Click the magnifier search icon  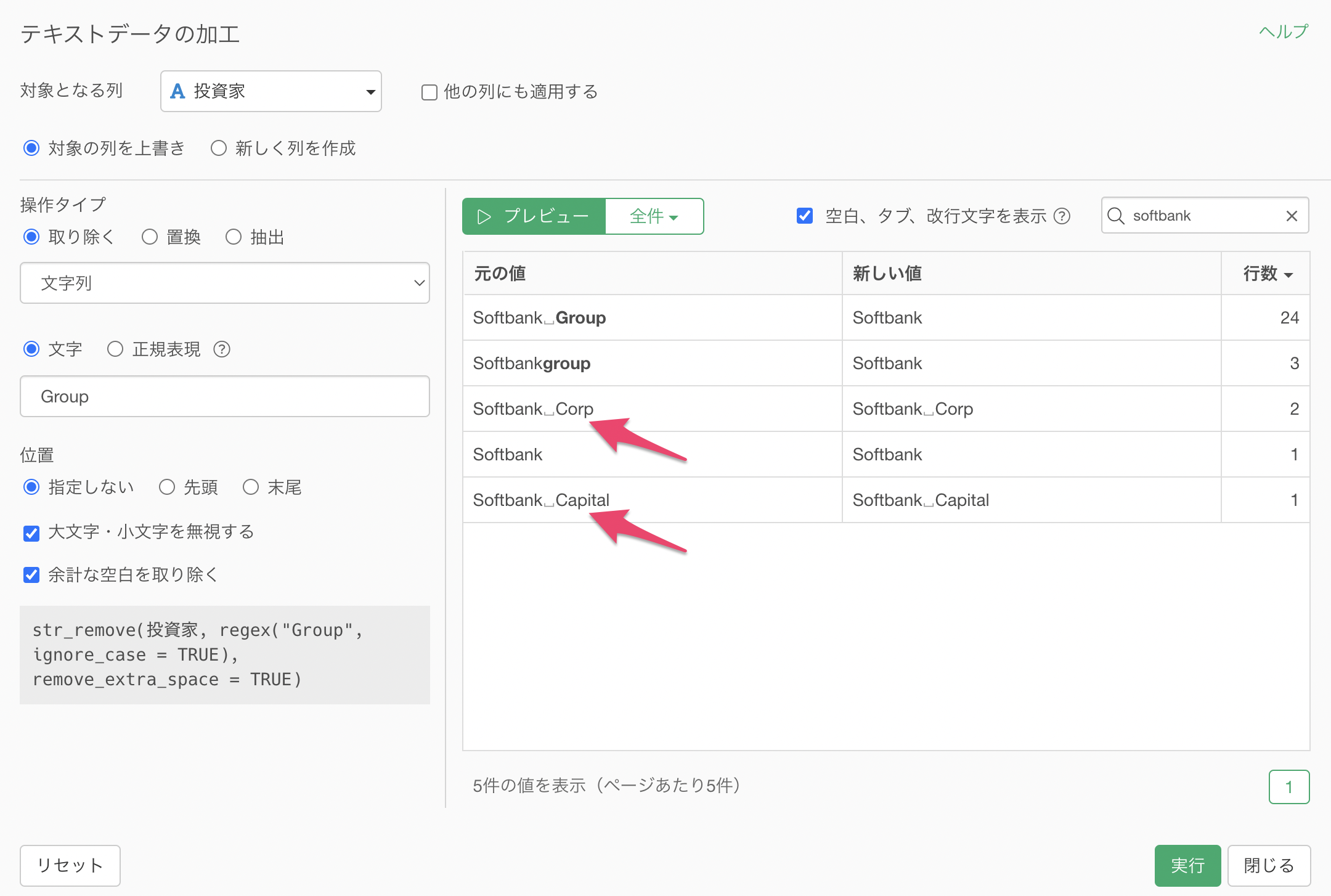pos(1116,216)
